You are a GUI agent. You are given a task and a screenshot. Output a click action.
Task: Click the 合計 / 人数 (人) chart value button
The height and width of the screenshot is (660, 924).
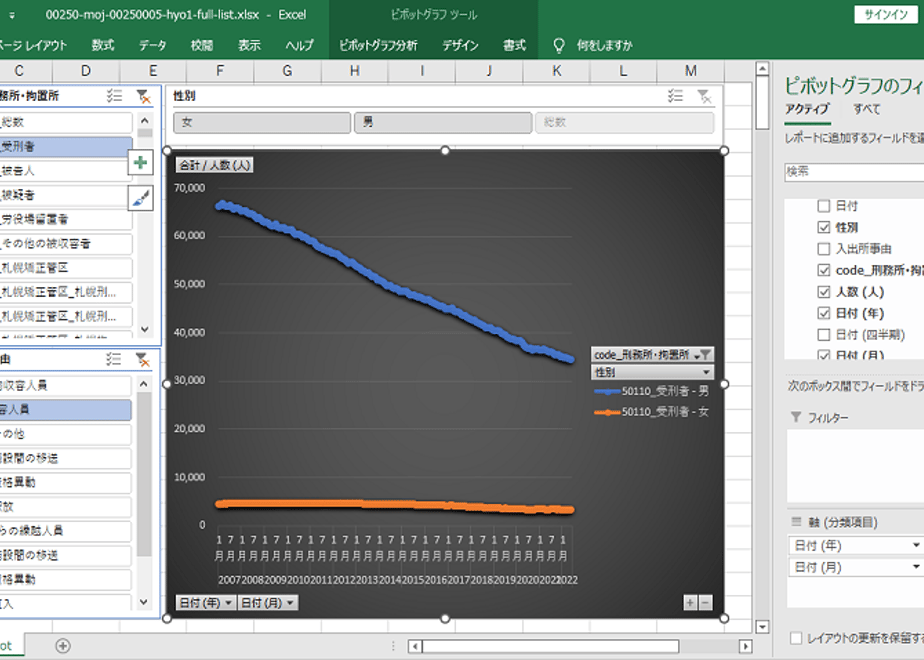tap(214, 165)
